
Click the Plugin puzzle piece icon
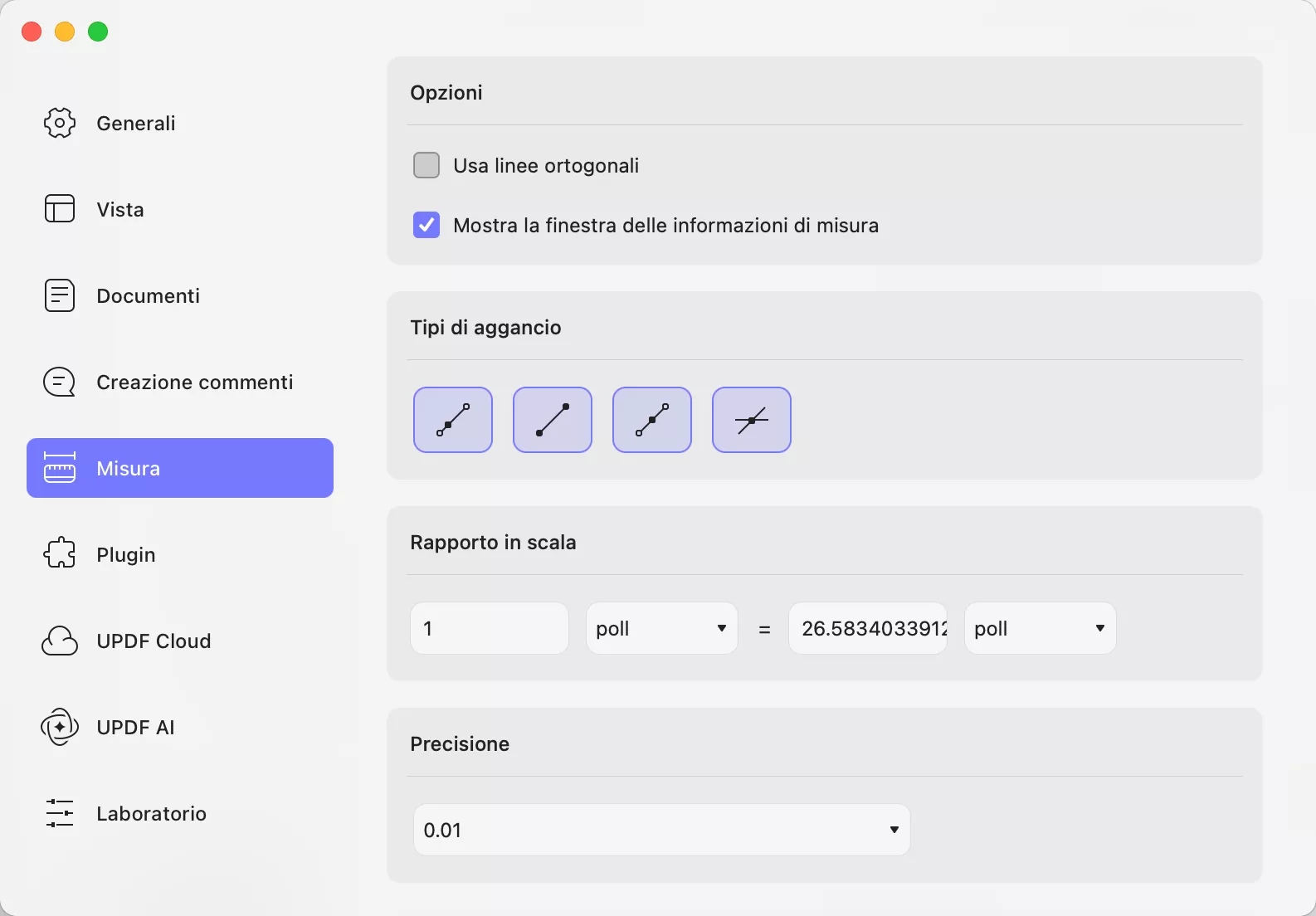tap(60, 554)
